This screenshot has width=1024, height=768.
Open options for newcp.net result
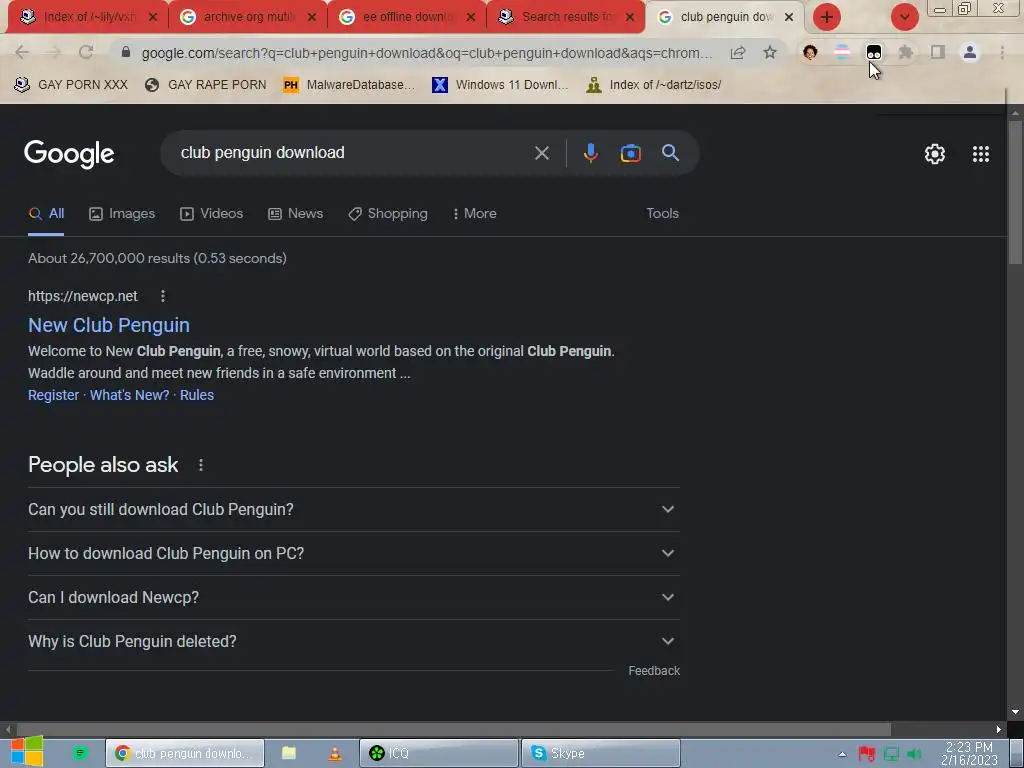163,296
